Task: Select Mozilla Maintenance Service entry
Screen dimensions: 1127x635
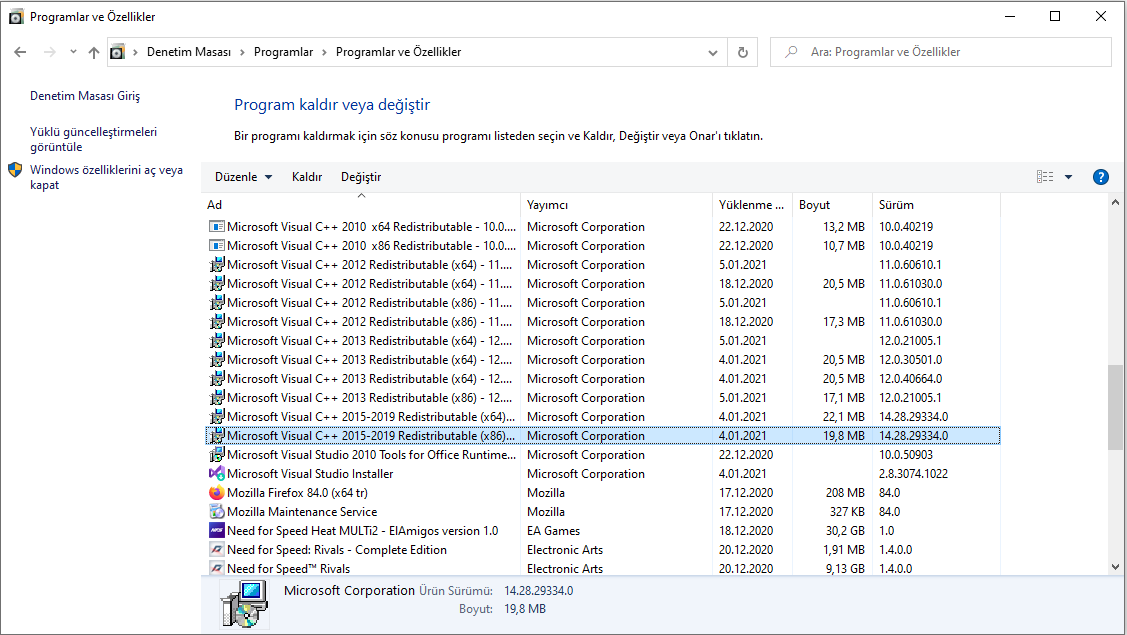Action: point(602,511)
